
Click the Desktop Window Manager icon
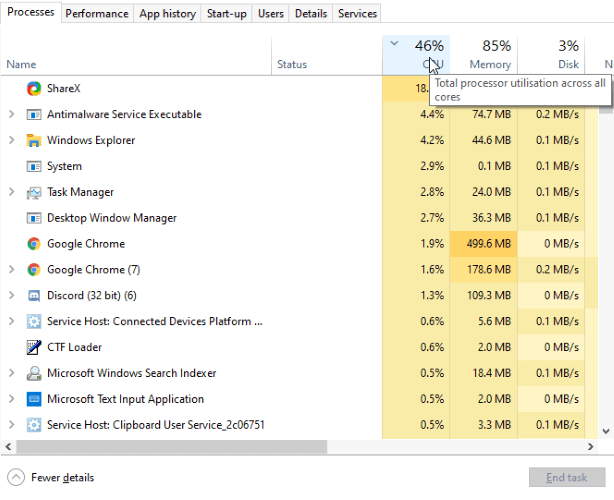(x=34, y=218)
